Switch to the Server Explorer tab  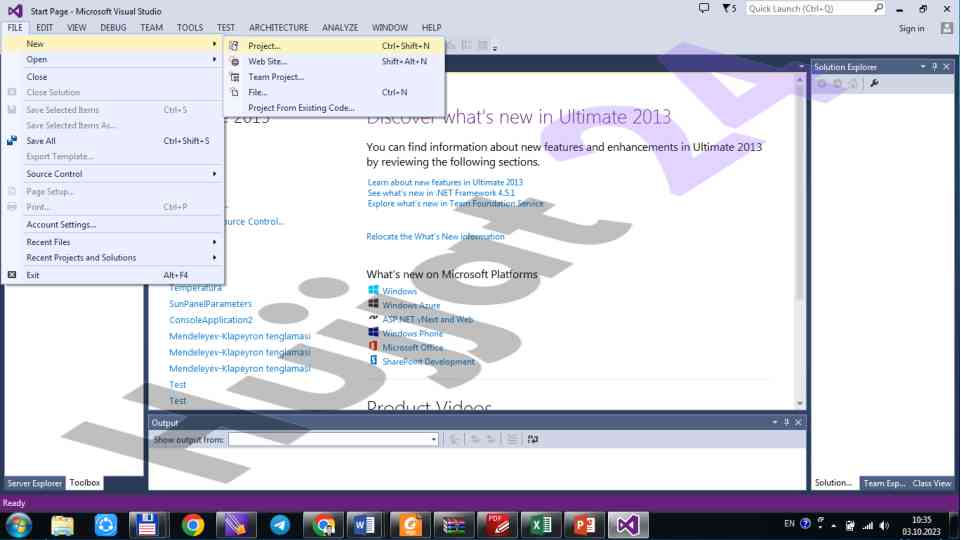pyautogui.click(x=34, y=483)
